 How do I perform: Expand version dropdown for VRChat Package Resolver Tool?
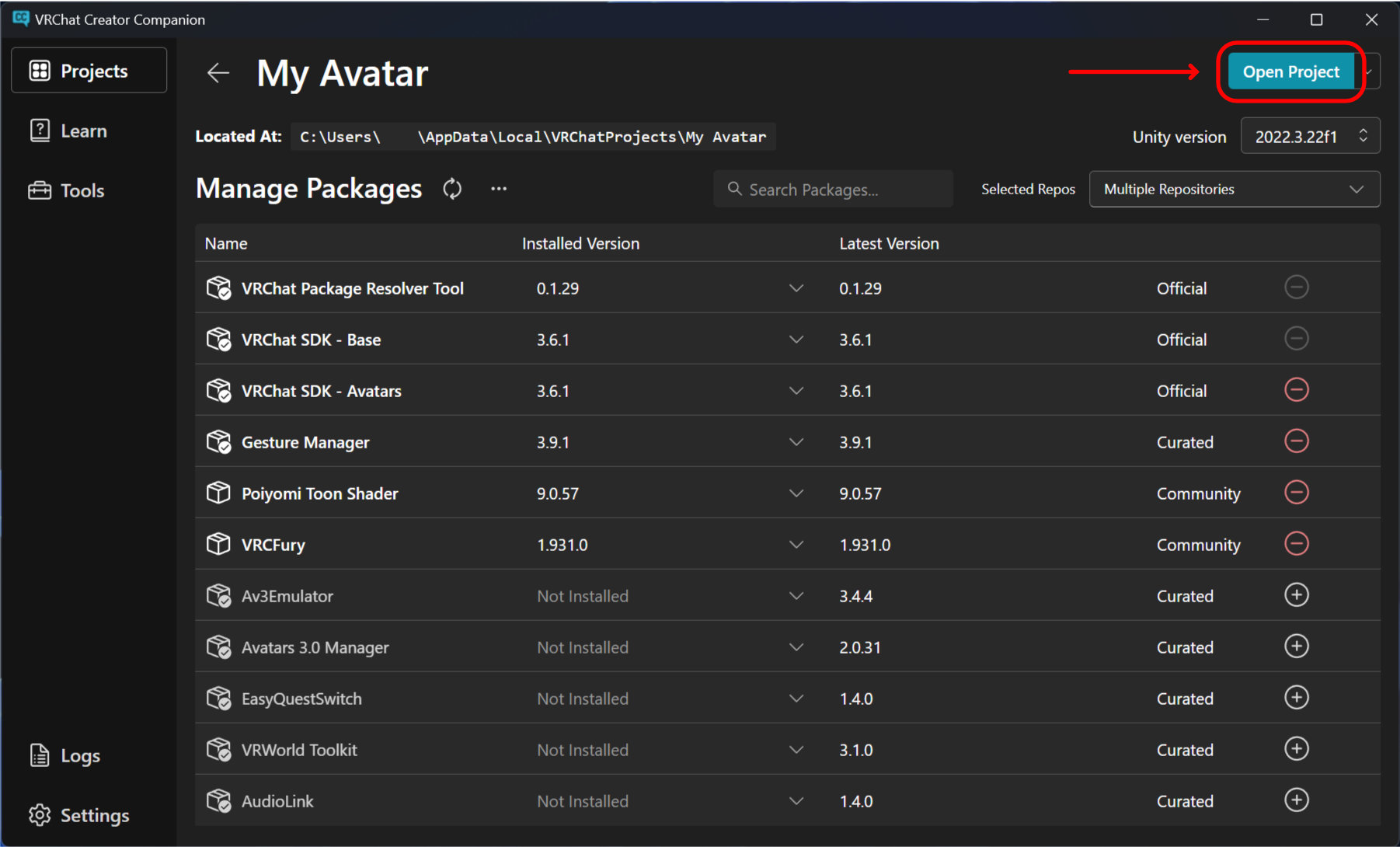click(x=796, y=288)
